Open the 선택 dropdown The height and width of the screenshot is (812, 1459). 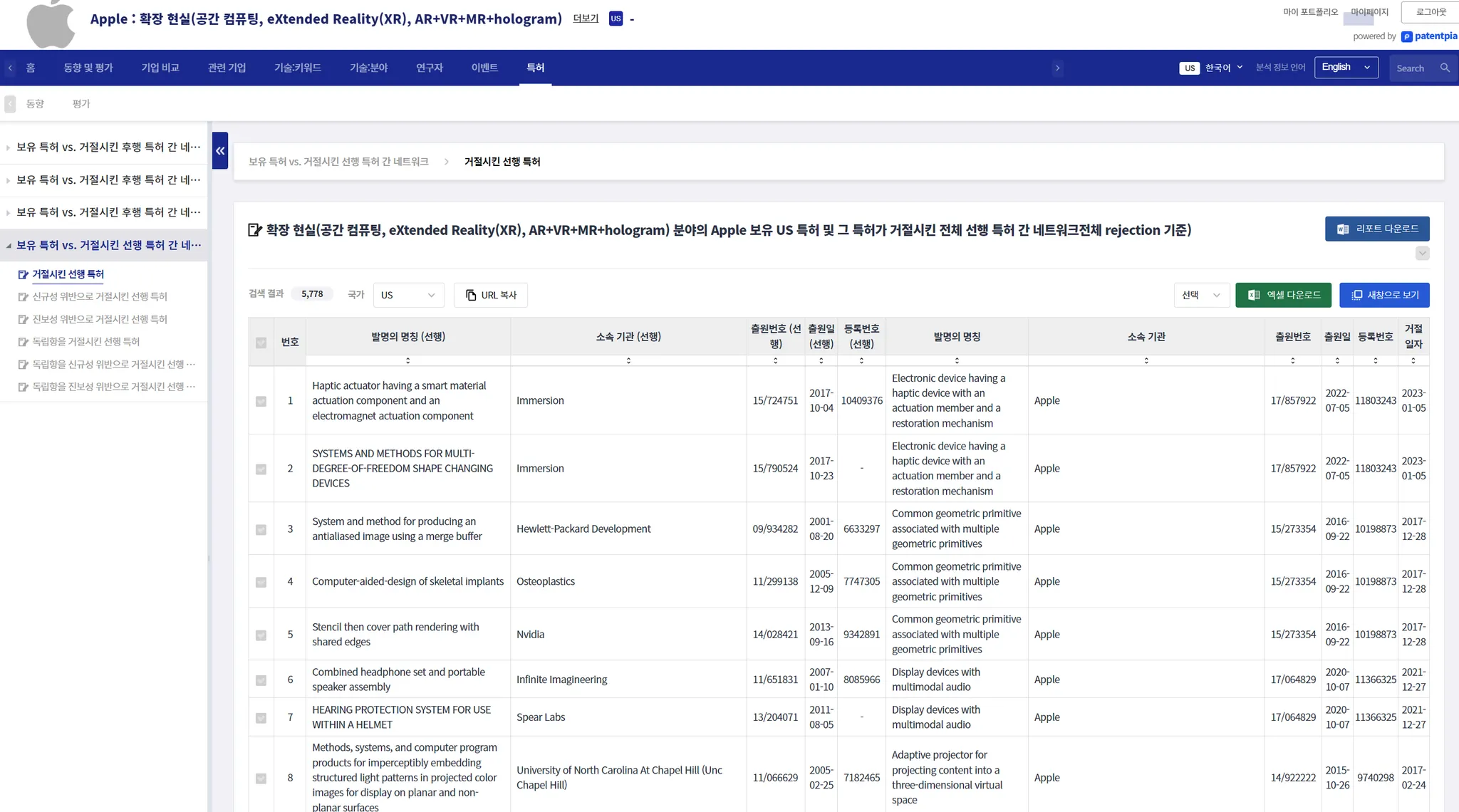pyautogui.click(x=1201, y=295)
